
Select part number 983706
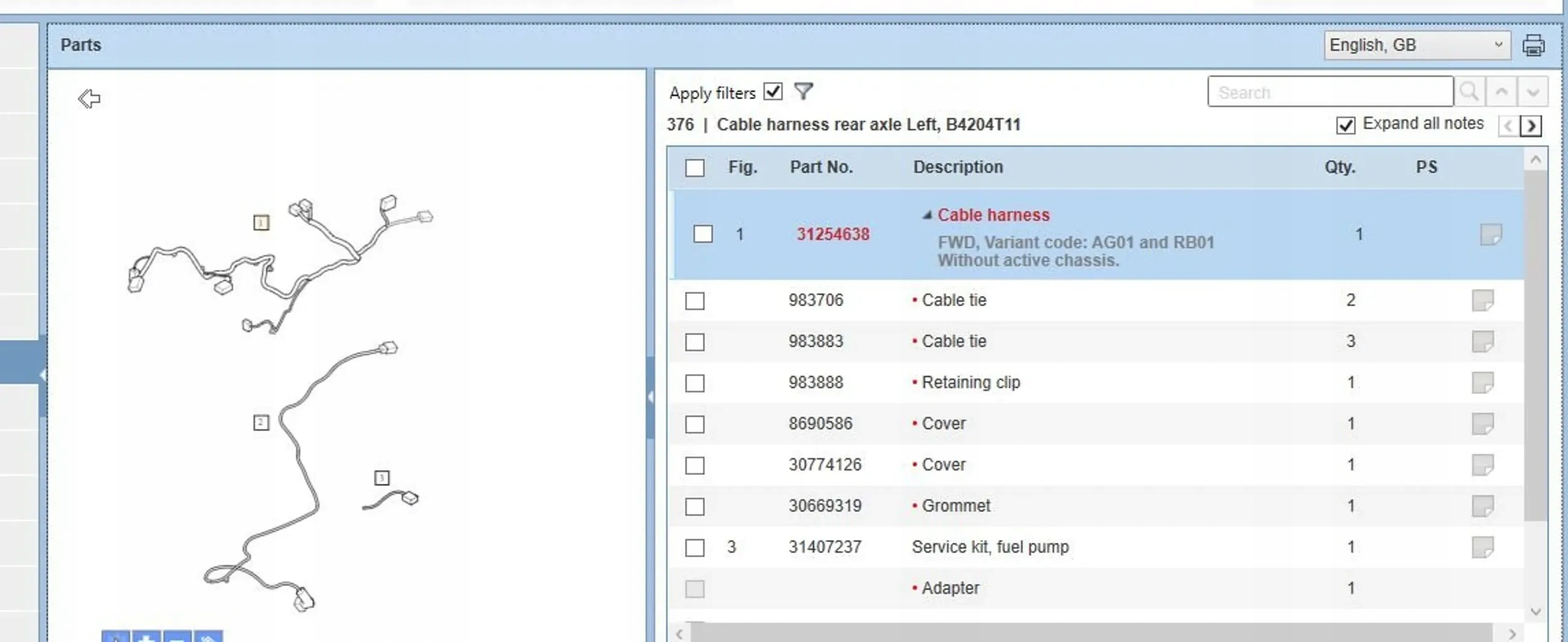815,300
